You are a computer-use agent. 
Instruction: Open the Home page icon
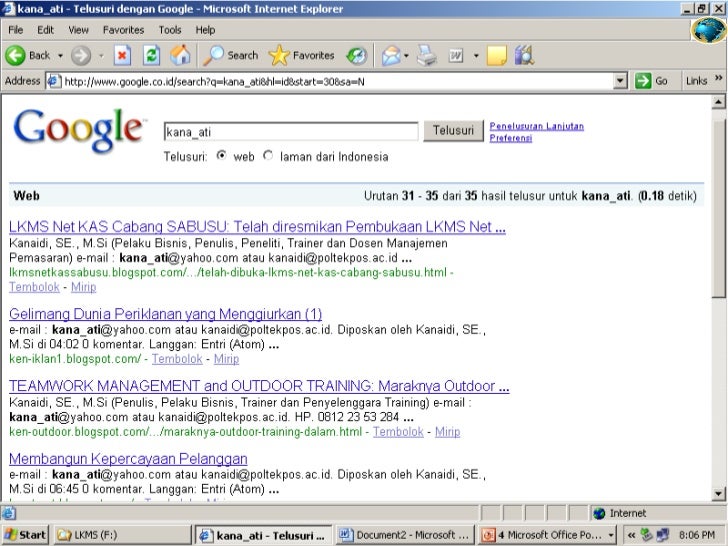pyautogui.click(x=180, y=55)
